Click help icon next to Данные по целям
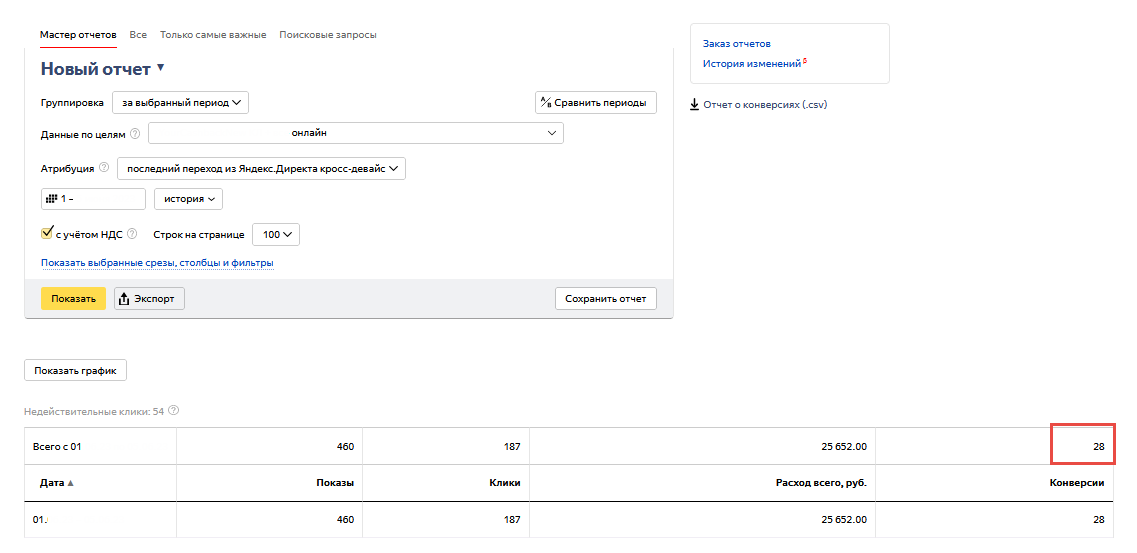This screenshot has height=553, width=1137. click(x=135, y=134)
